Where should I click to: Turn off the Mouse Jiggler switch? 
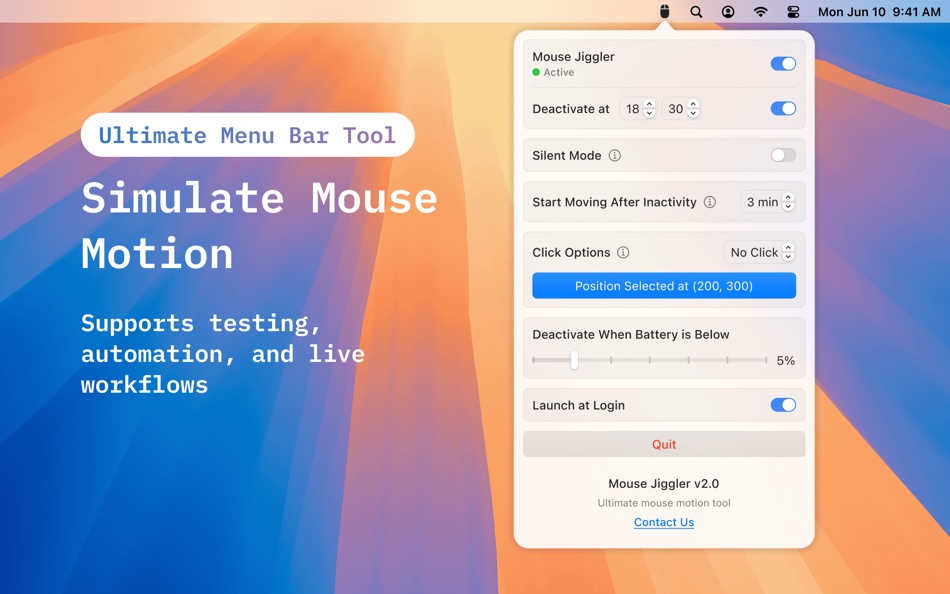(783, 64)
